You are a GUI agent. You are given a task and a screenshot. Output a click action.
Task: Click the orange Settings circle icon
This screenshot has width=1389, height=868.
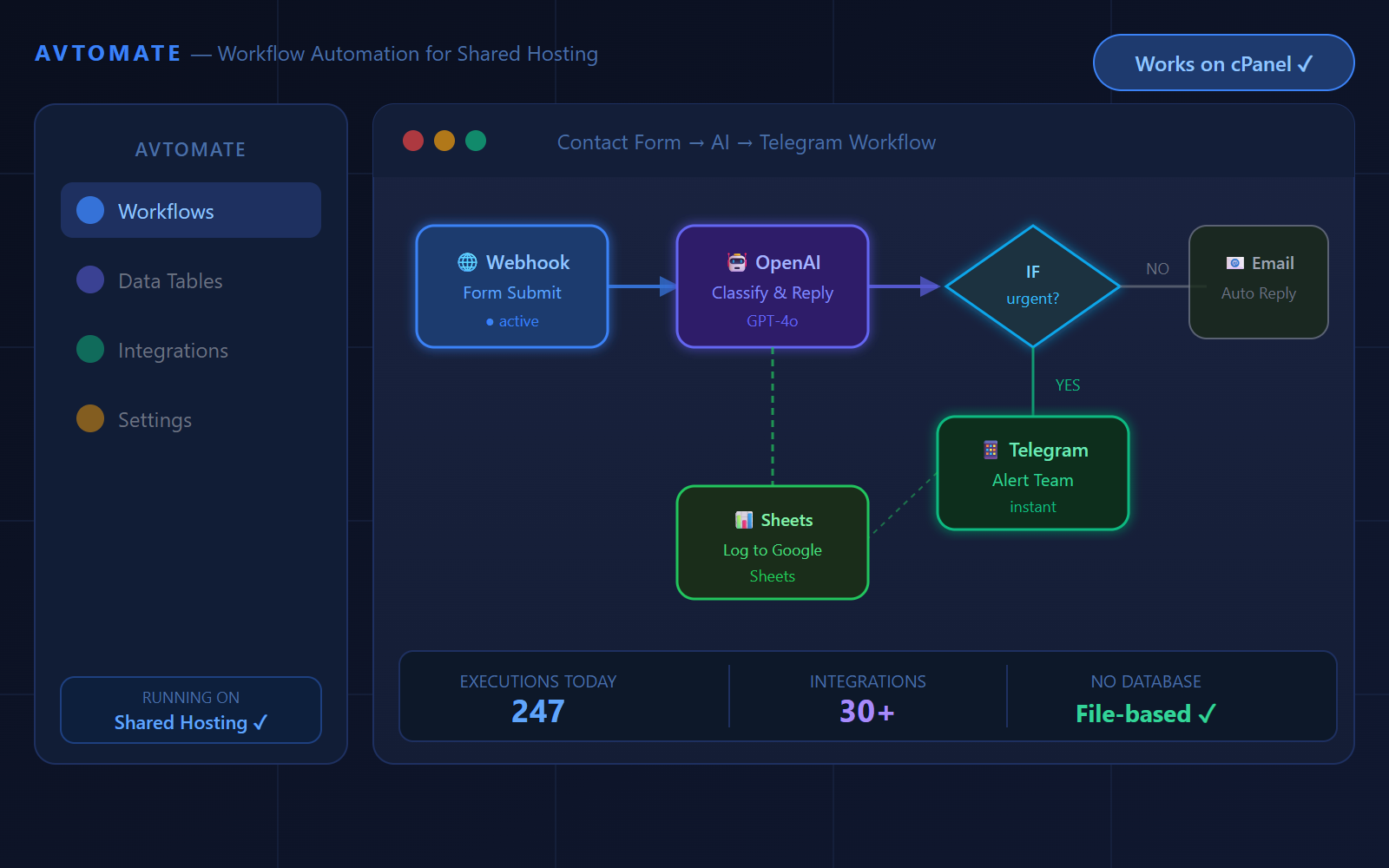(90, 418)
